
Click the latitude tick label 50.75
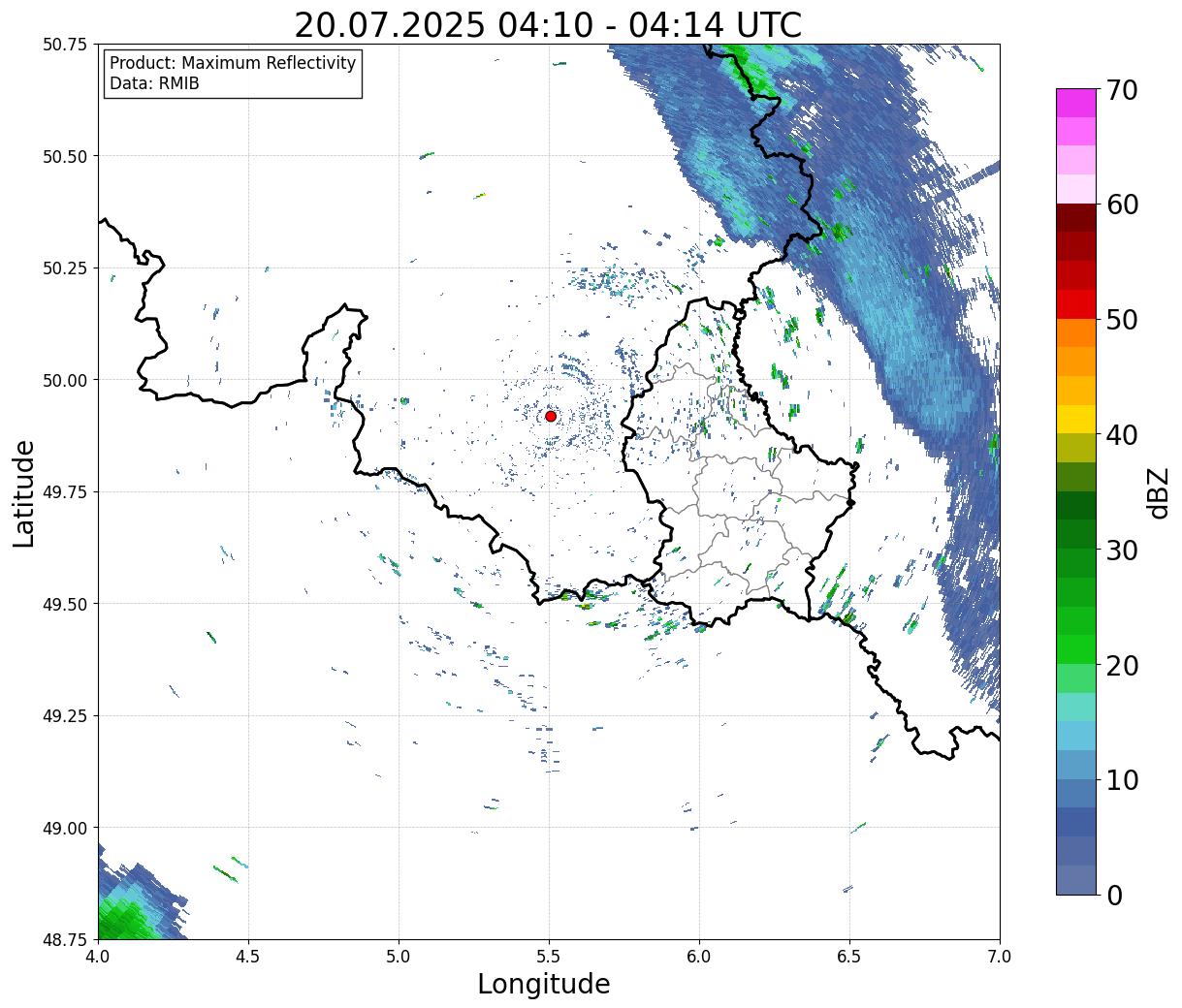tap(65, 45)
